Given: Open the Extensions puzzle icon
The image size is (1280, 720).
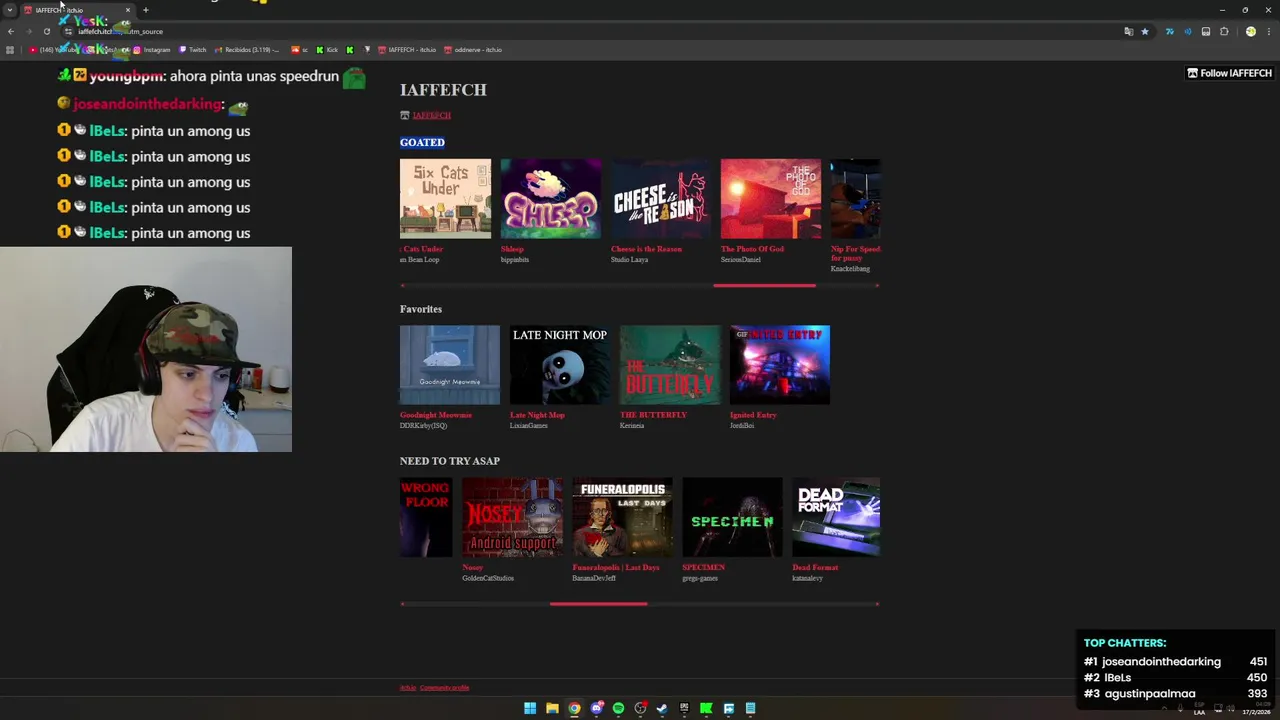Looking at the screenshot, I should point(1224,31).
